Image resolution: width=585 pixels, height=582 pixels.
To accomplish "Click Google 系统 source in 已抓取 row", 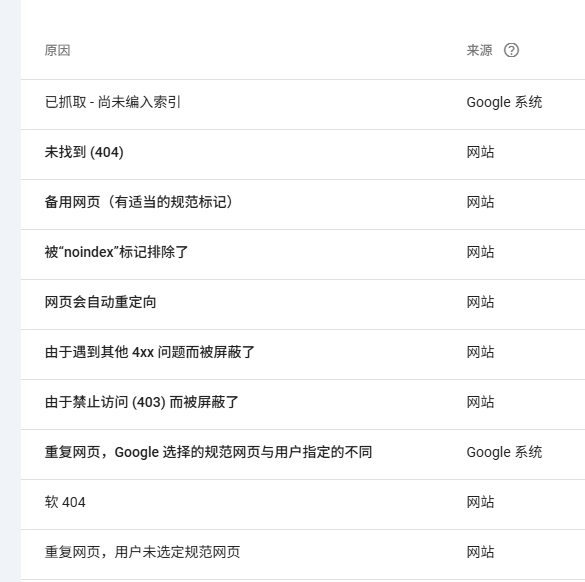I will (504, 102).
